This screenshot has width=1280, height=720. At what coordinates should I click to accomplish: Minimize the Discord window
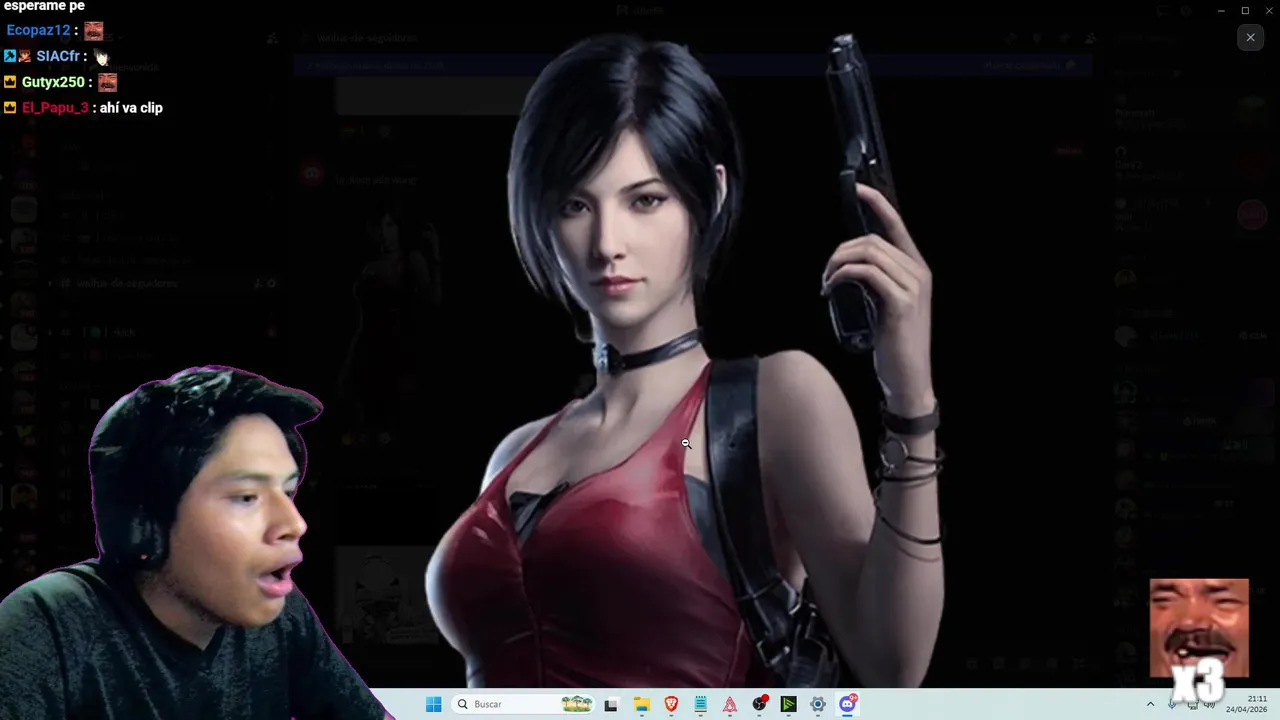point(1221,10)
